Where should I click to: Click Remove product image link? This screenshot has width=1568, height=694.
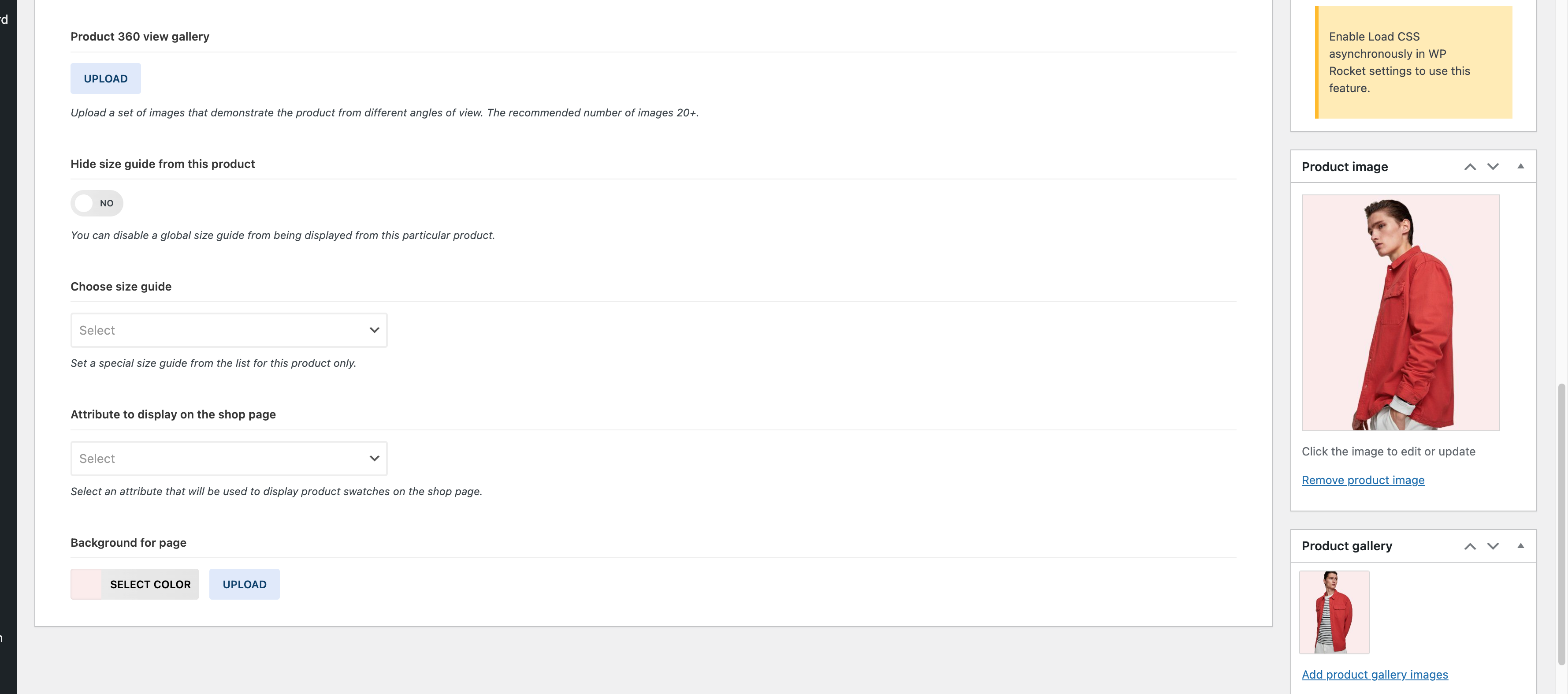pyautogui.click(x=1362, y=480)
